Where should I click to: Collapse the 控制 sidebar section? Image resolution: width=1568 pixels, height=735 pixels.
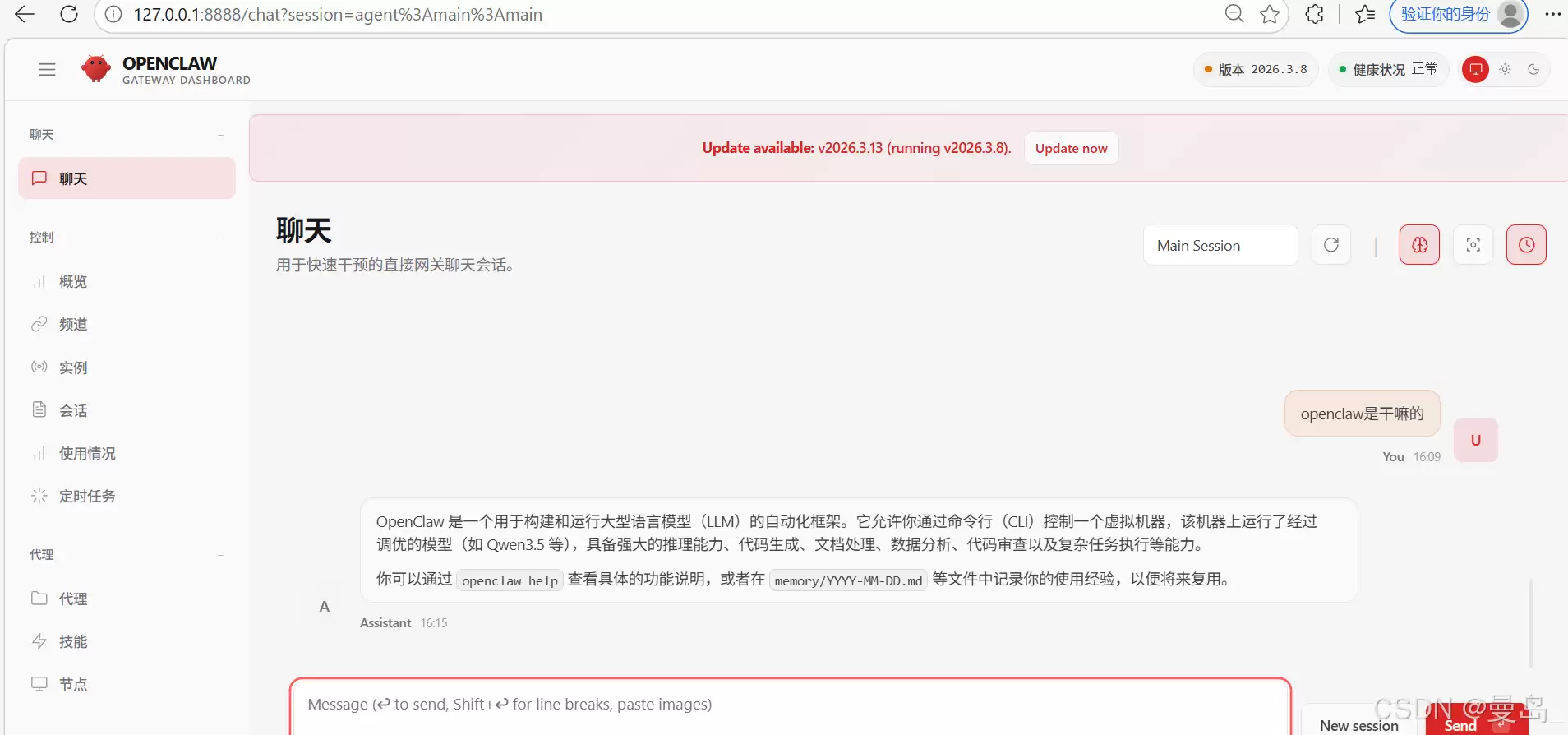pyautogui.click(x=220, y=238)
